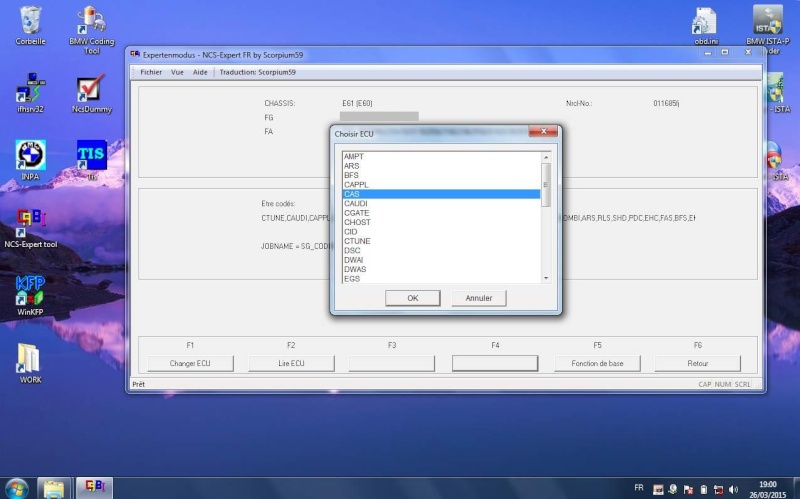
Task: Click the ECU list scrollbar up arrow
Action: click(546, 157)
